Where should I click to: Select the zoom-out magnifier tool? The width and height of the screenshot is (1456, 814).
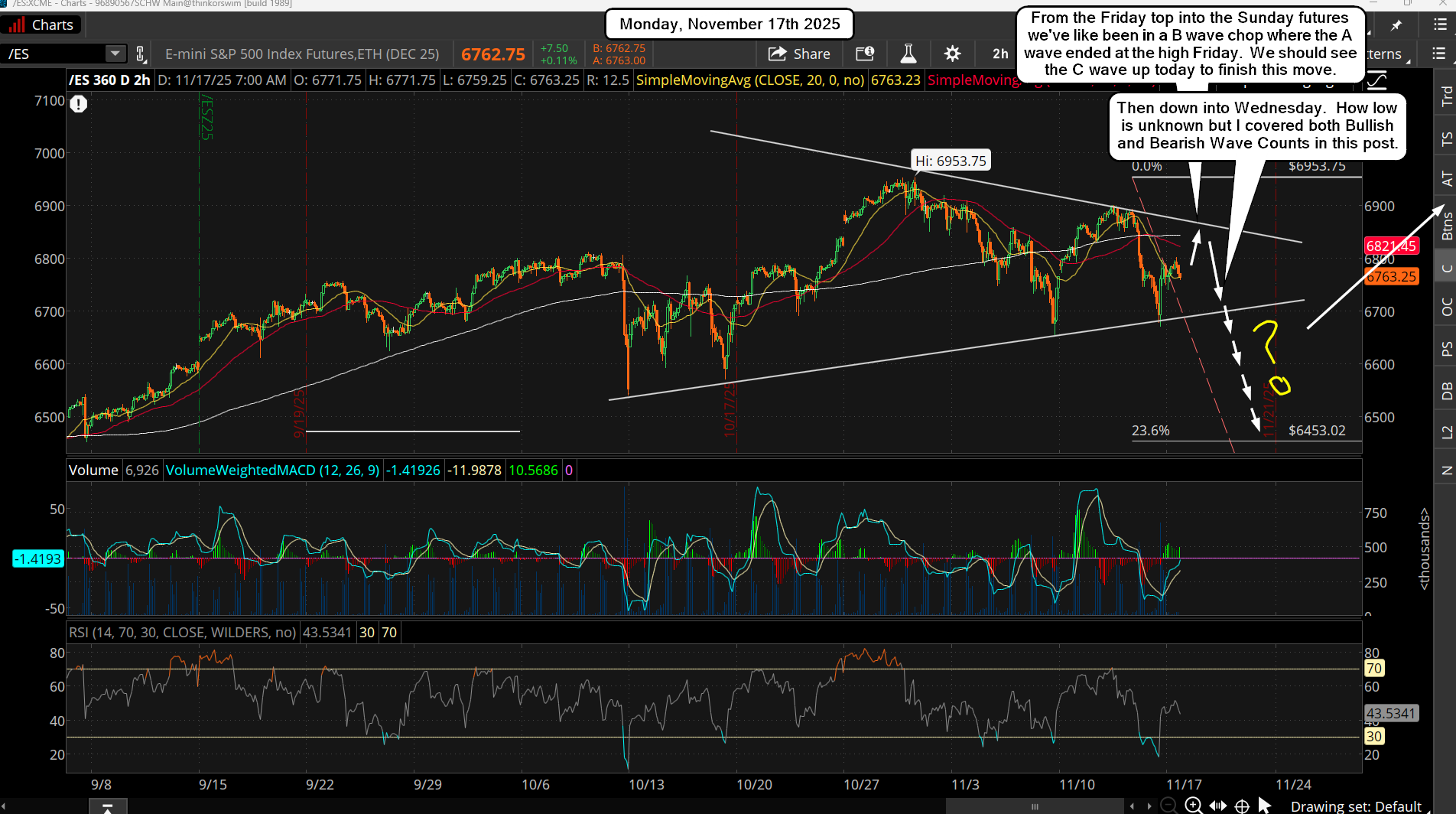click(x=1168, y=806)
